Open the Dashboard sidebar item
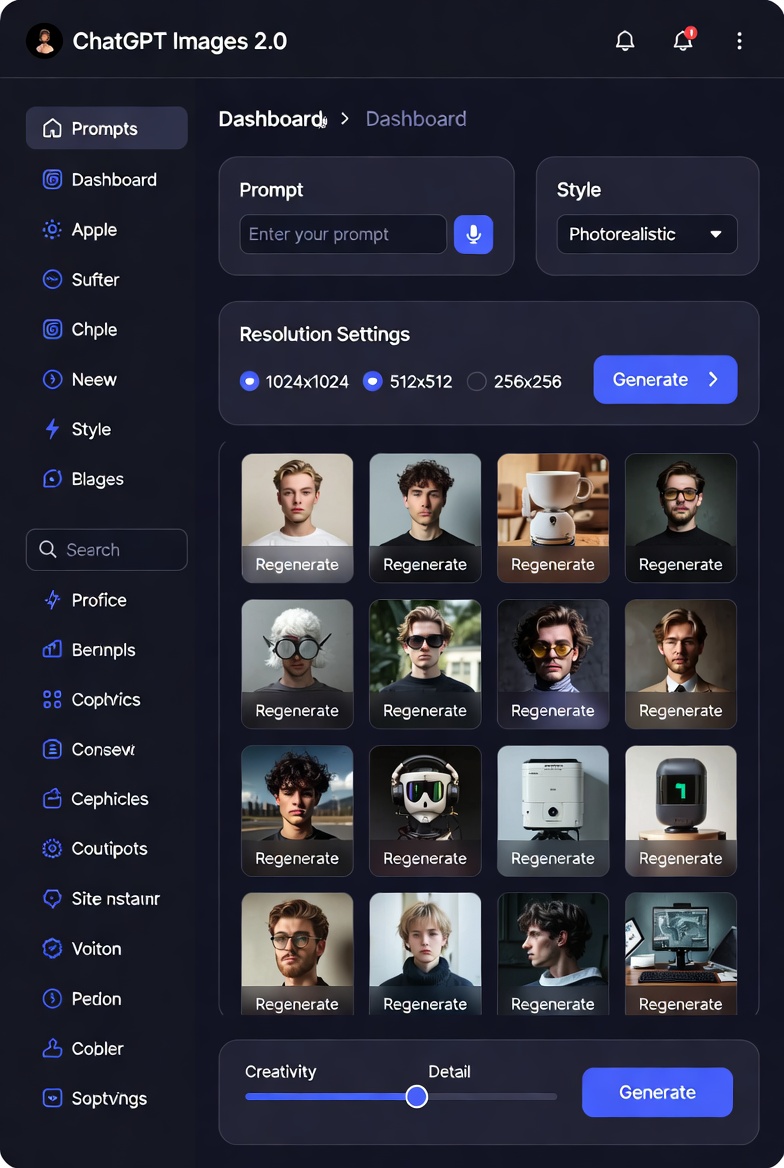This screenshot has width=784, height=1168. tap(107, 180)
